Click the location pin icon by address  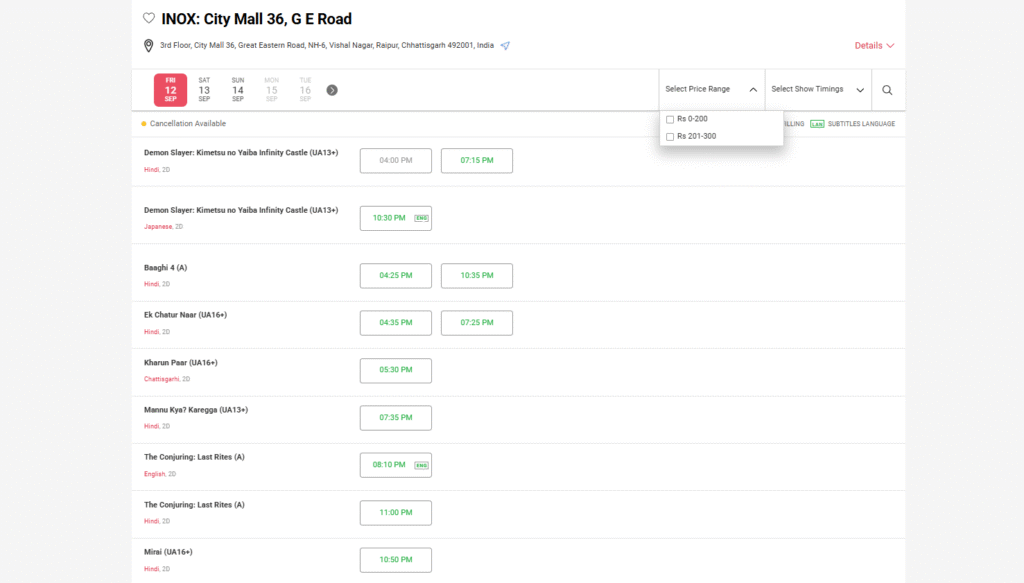point(149,46)
